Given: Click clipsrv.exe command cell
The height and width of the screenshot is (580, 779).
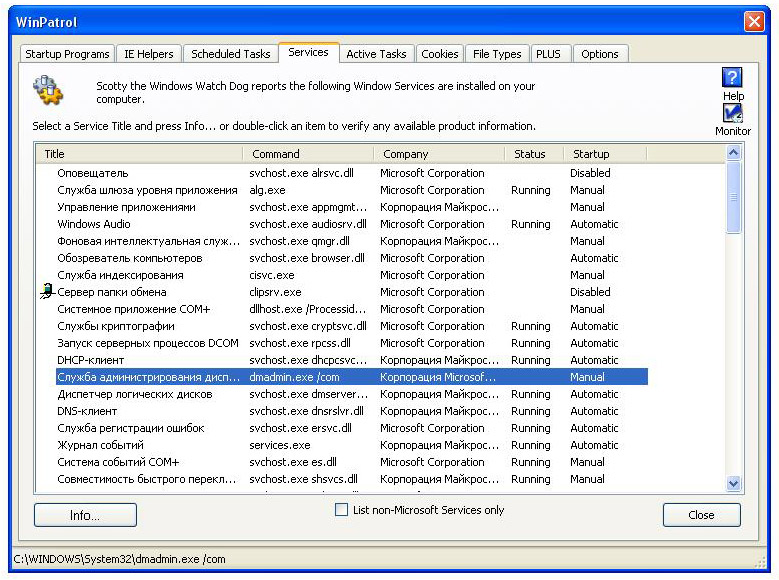Looking at the screenshot, I should pyautogui.click(x=275, y=292).
